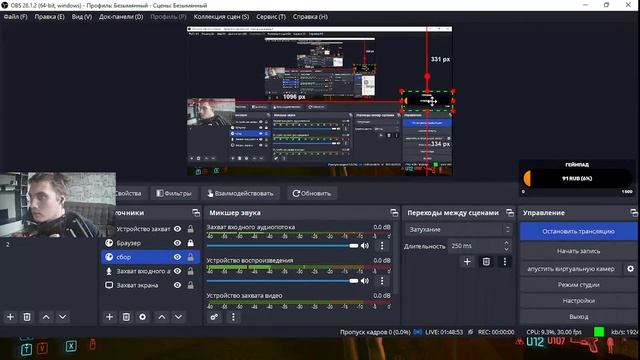
Task: Open Настройки from the controls panel
Action: tap(578, 300)
